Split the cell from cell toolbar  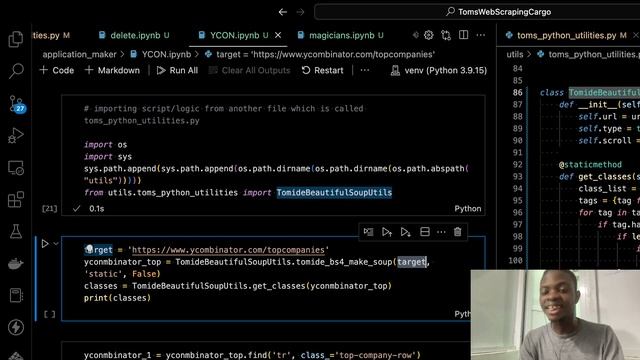click(424, 232)
